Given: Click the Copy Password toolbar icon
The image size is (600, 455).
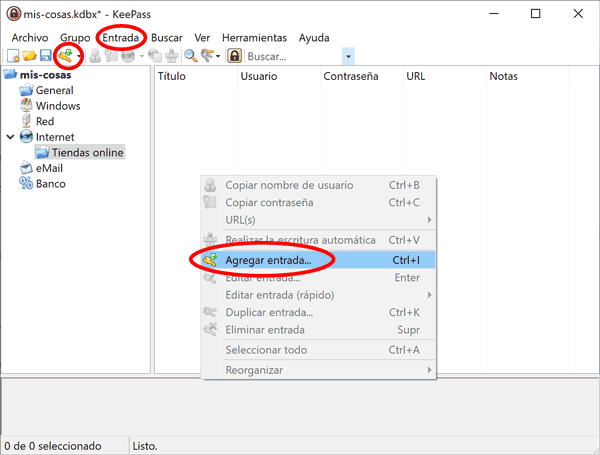Looking at the screenshot, I should coord(111,56).
